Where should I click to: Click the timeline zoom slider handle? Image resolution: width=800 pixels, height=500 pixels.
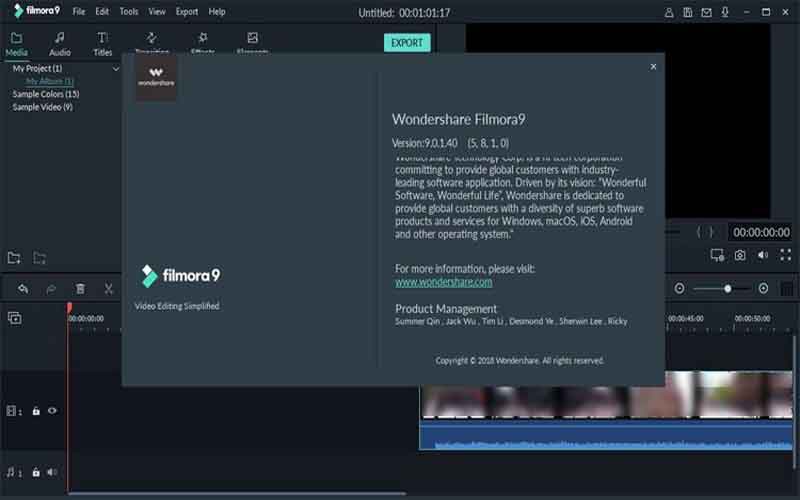click(x=728, y=289)
